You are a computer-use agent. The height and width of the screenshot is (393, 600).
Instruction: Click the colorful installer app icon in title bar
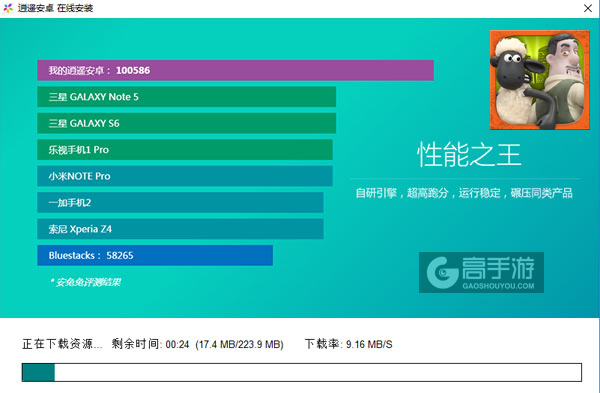point(8,8)
